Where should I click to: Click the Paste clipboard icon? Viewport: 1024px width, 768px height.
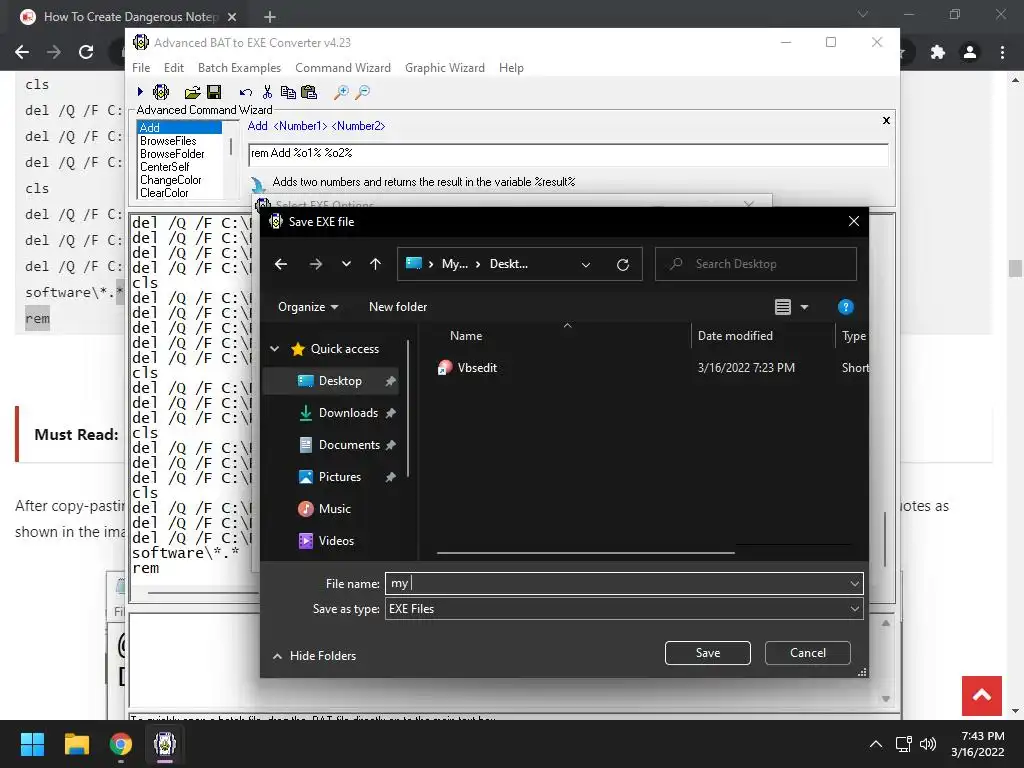(x=309, y=92)
